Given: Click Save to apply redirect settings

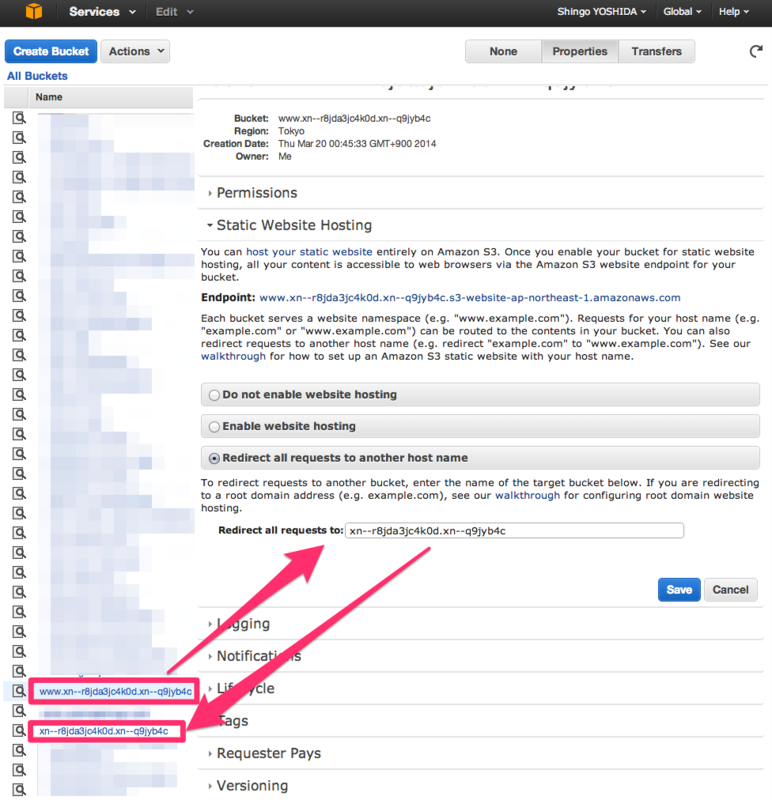Looking at the screenshot, I should point(679,590).
